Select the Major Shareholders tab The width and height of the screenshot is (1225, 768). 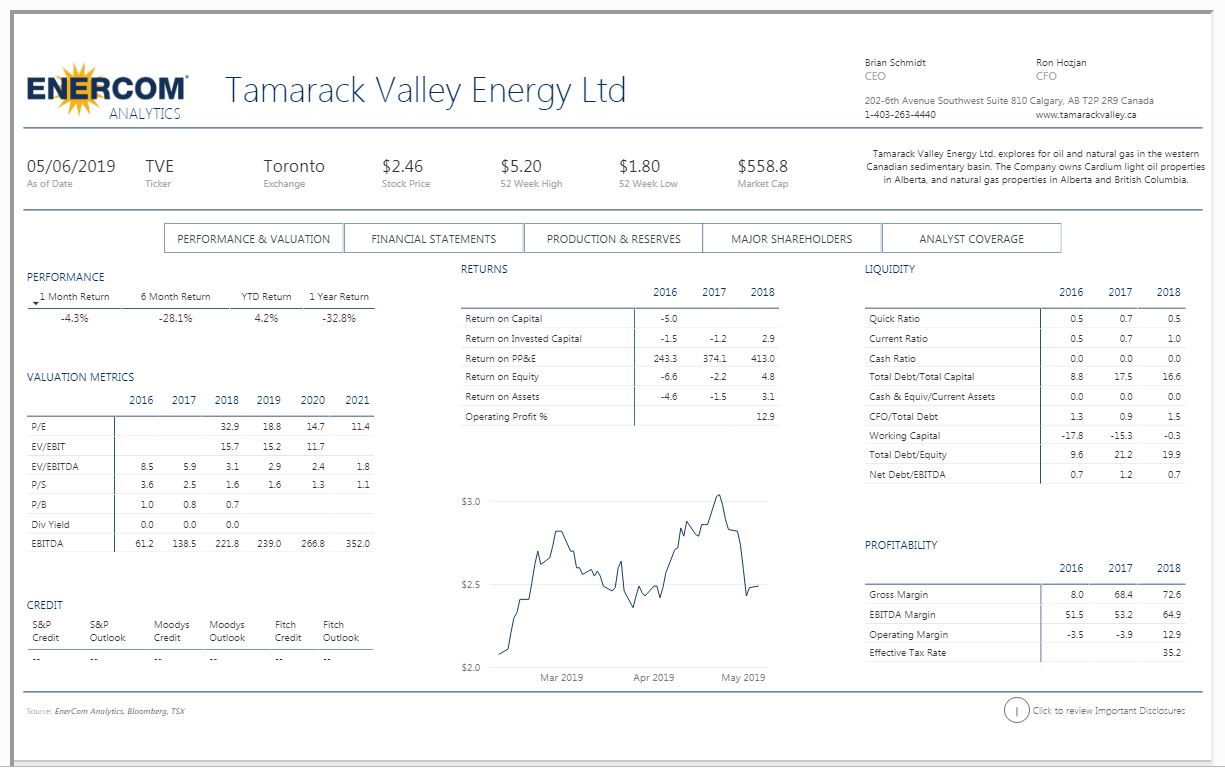[791, 239]
